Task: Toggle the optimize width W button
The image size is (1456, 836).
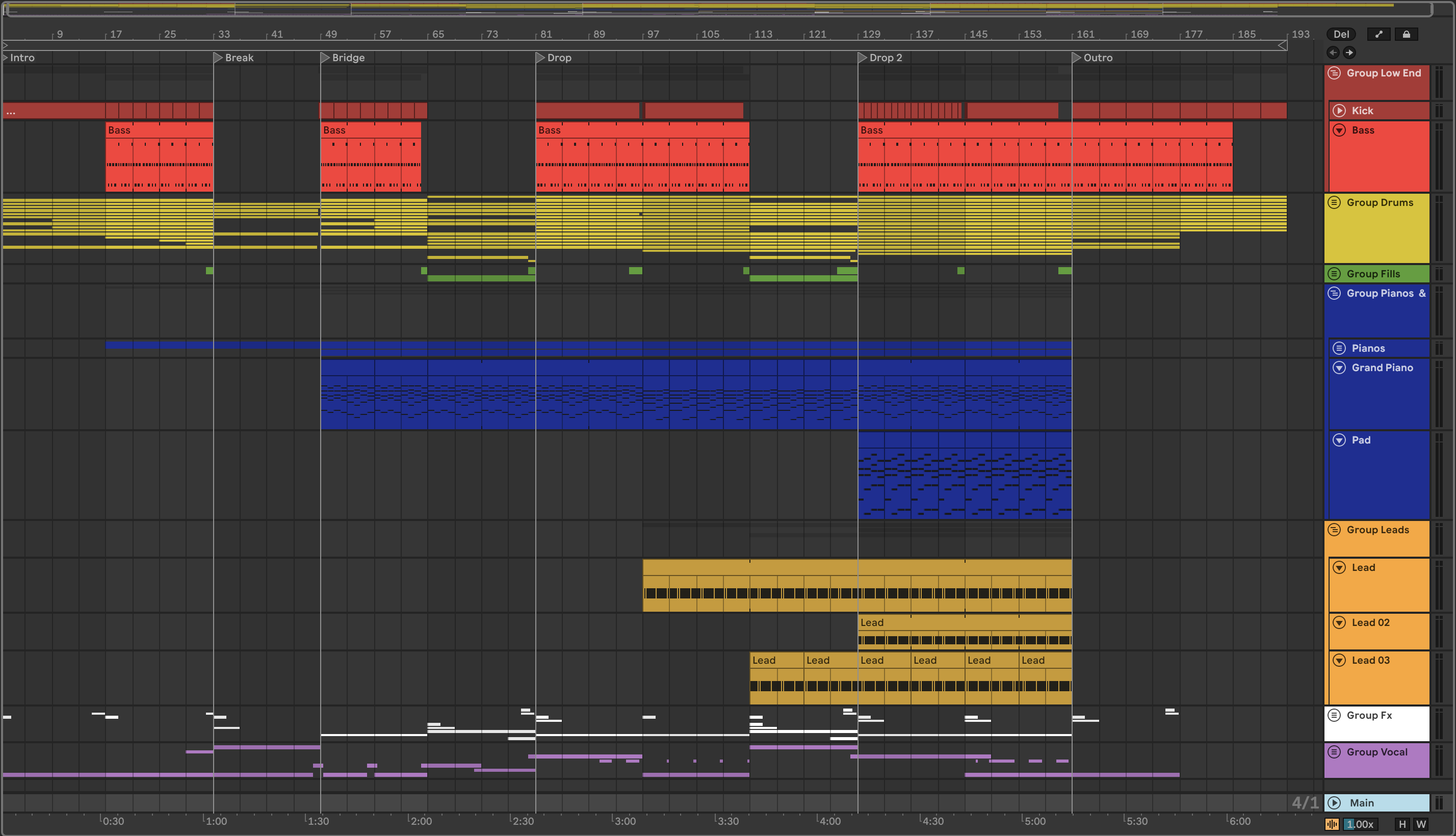Action: tap(1421, 824)
